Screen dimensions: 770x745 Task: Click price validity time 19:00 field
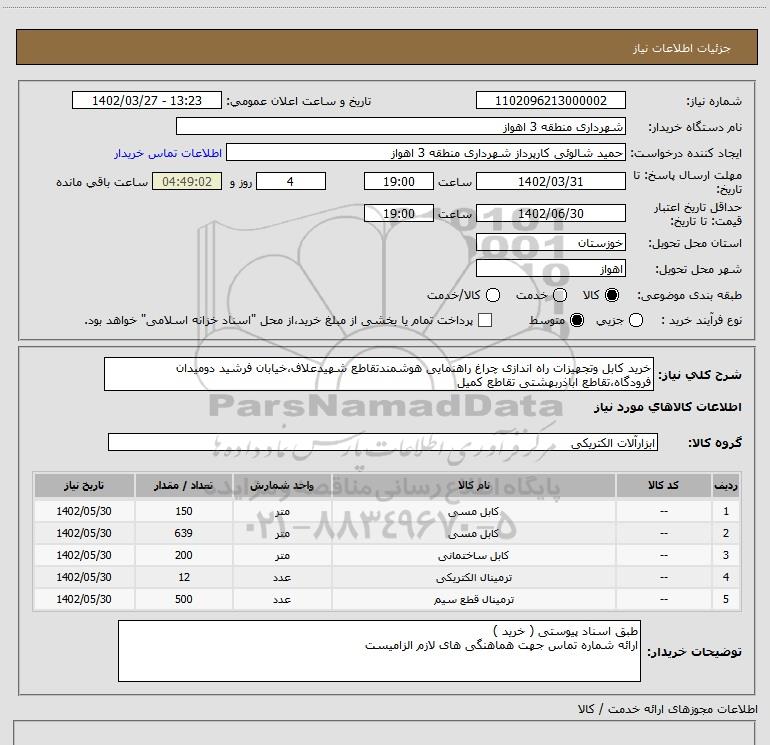(399, 213)
